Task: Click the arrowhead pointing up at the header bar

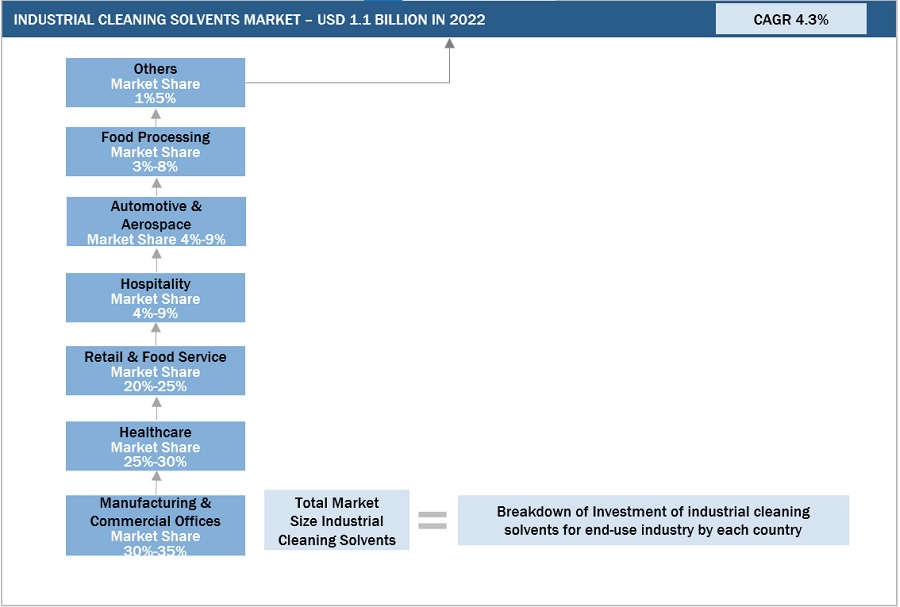Action: (x=449, y=44)
